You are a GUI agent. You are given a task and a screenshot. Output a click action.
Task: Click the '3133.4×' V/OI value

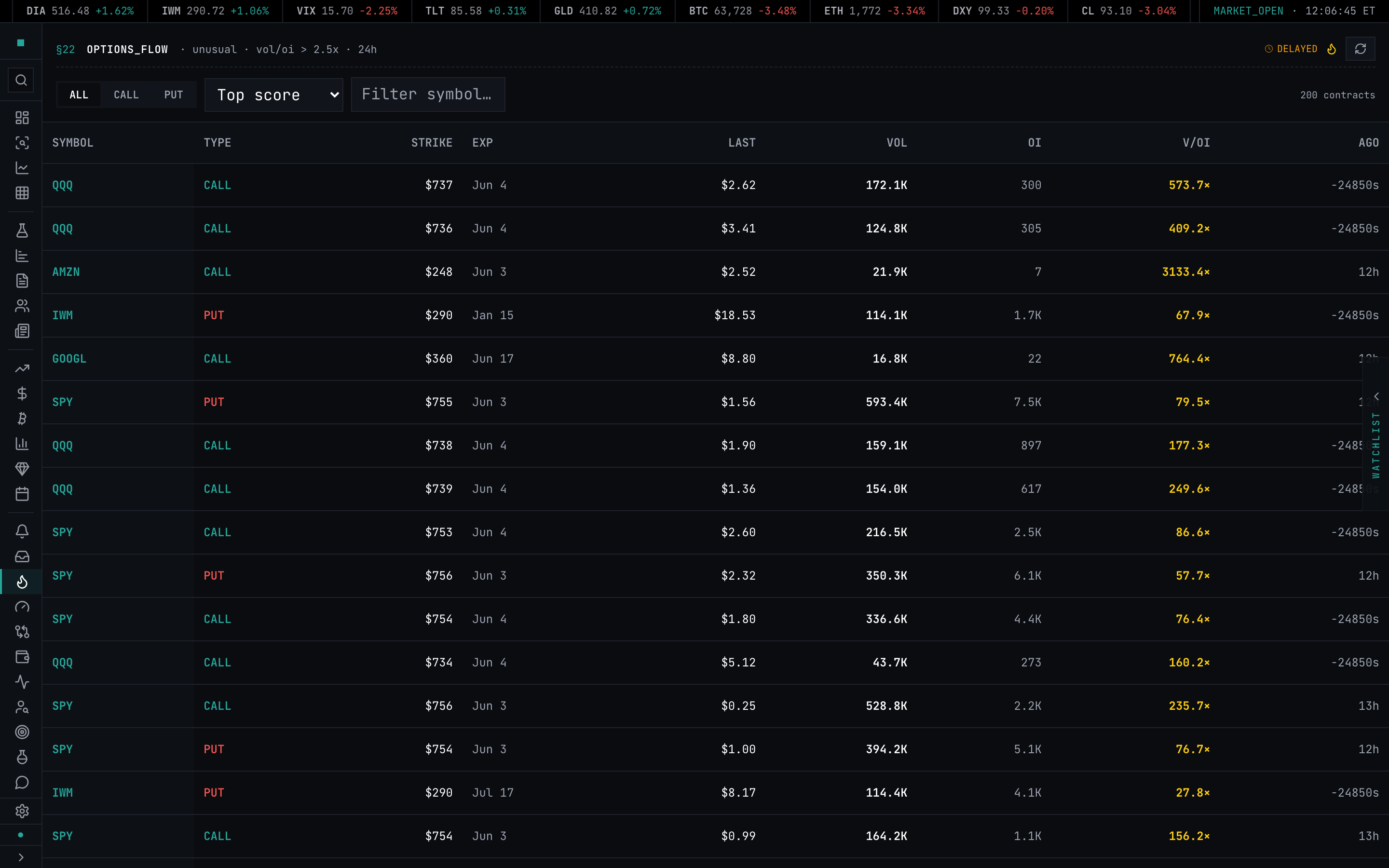click(1186, 271)
